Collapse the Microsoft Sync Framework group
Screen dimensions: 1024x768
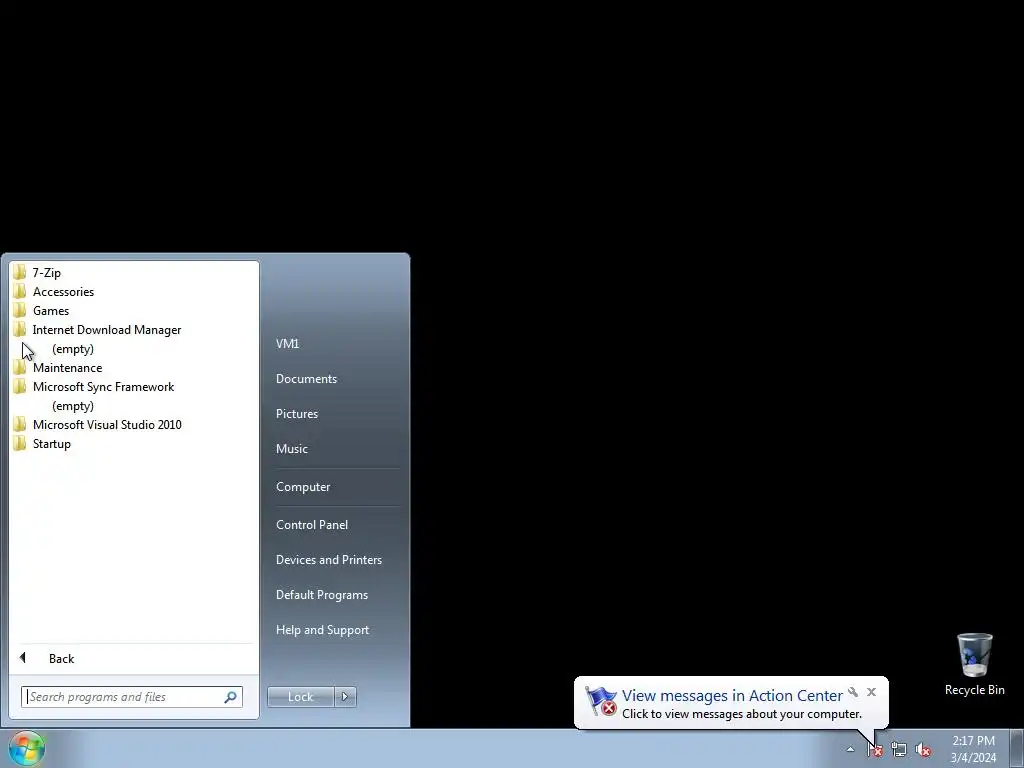coord(134,386)
